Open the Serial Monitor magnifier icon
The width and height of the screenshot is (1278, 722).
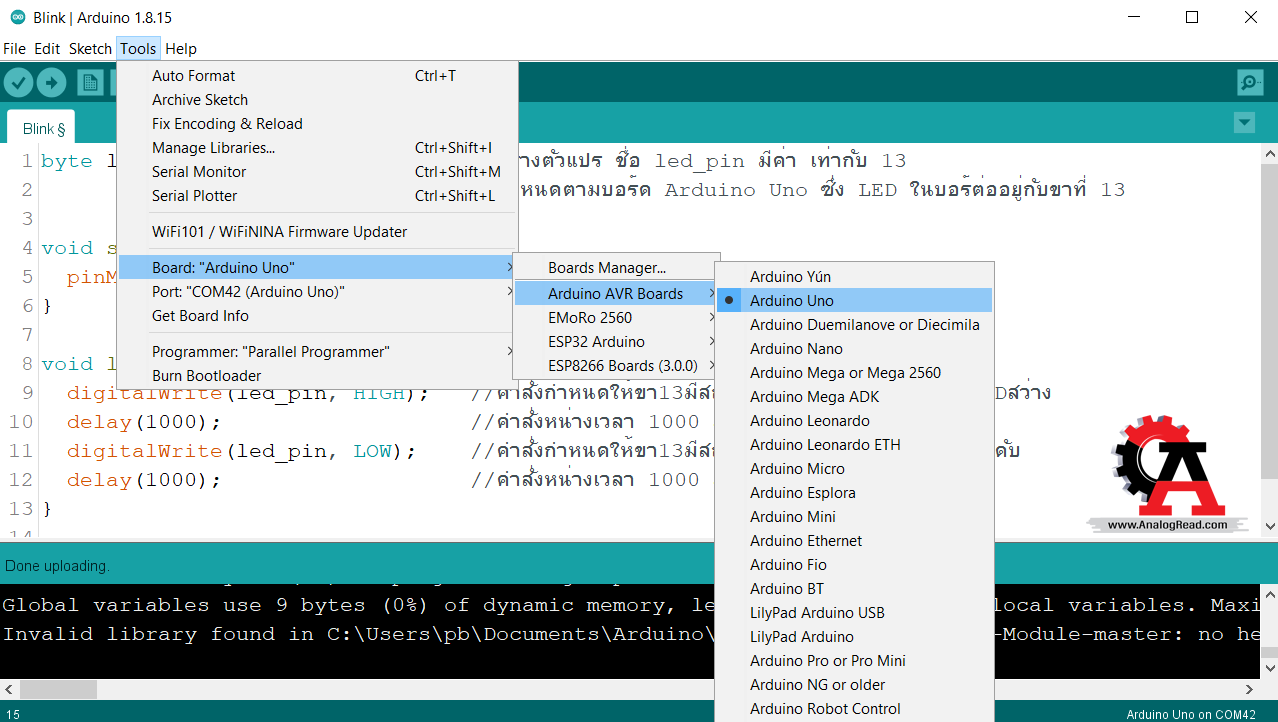pos(1249,83)
